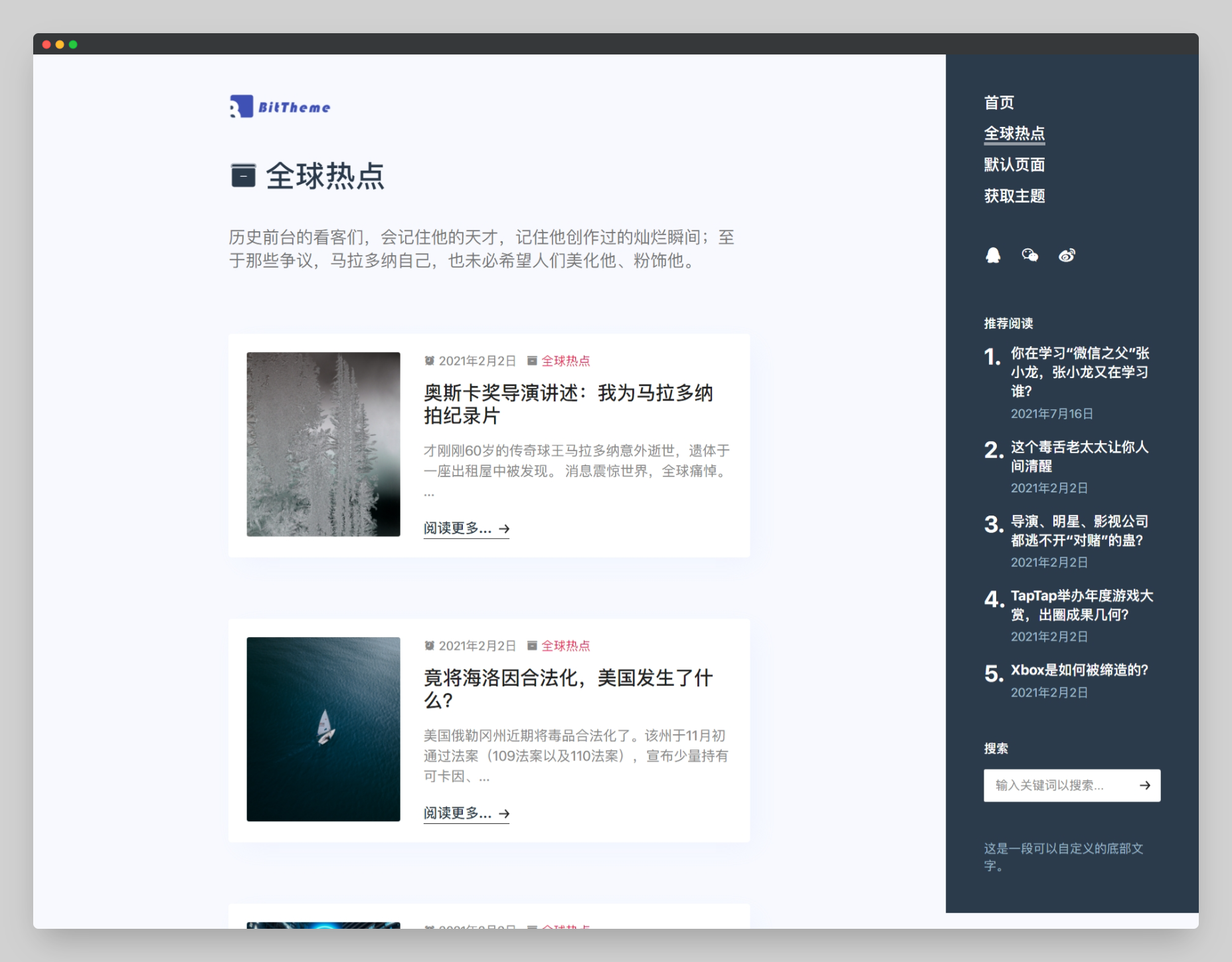Click date 2021年7月16日 in recommended list
The width and height of the screenshot is (1232, 962).
(x=1052, y=414)
